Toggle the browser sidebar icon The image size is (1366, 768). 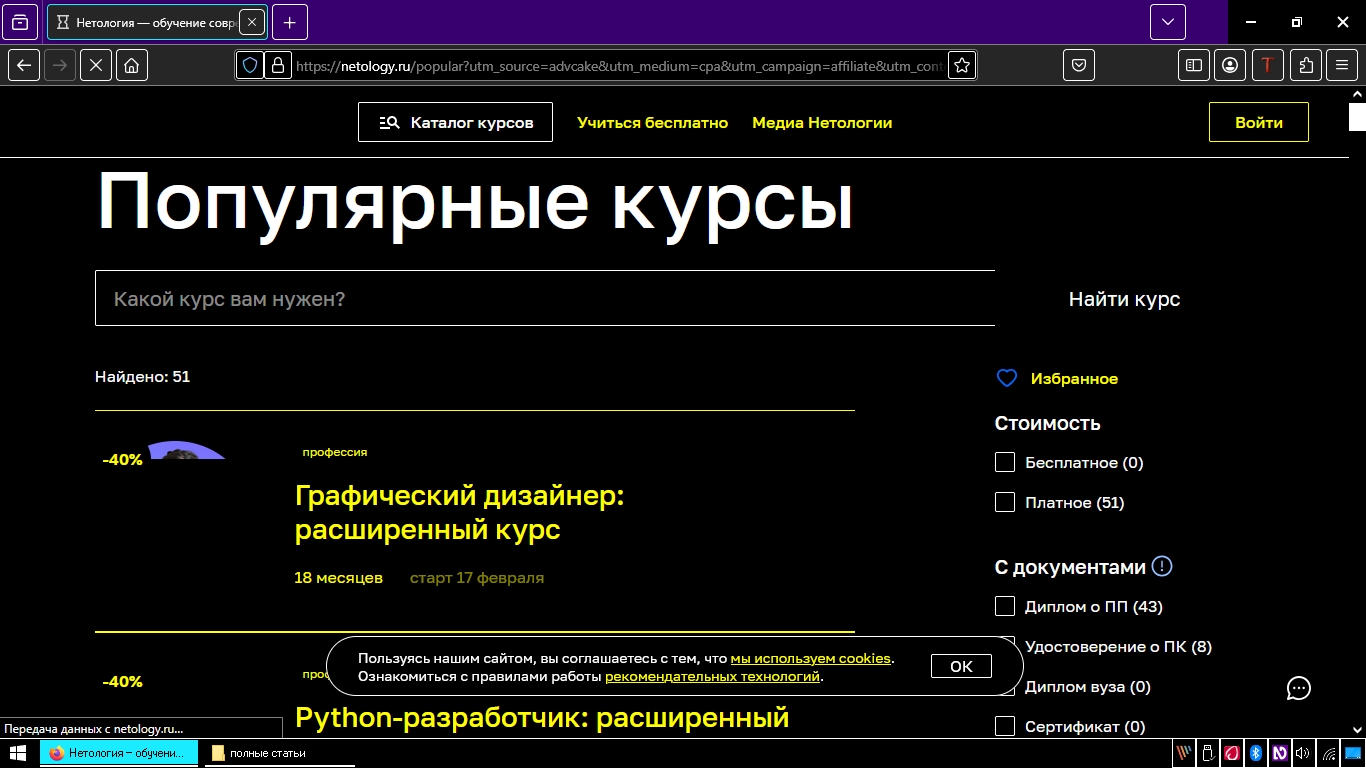click(x=1193, y=65)
